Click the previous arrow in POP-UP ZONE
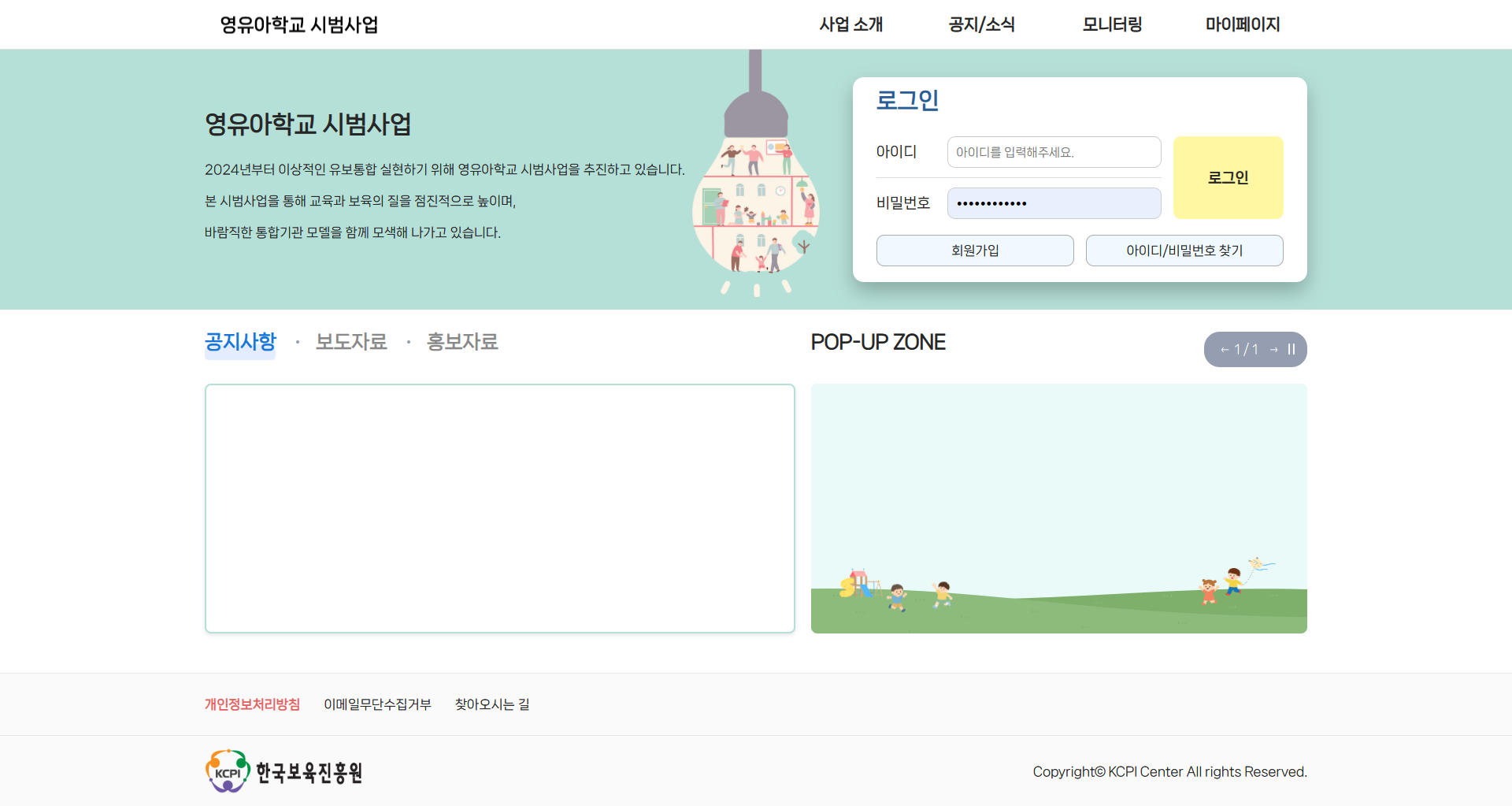Screen dimensions: 1512x806 click(1225, 350)
